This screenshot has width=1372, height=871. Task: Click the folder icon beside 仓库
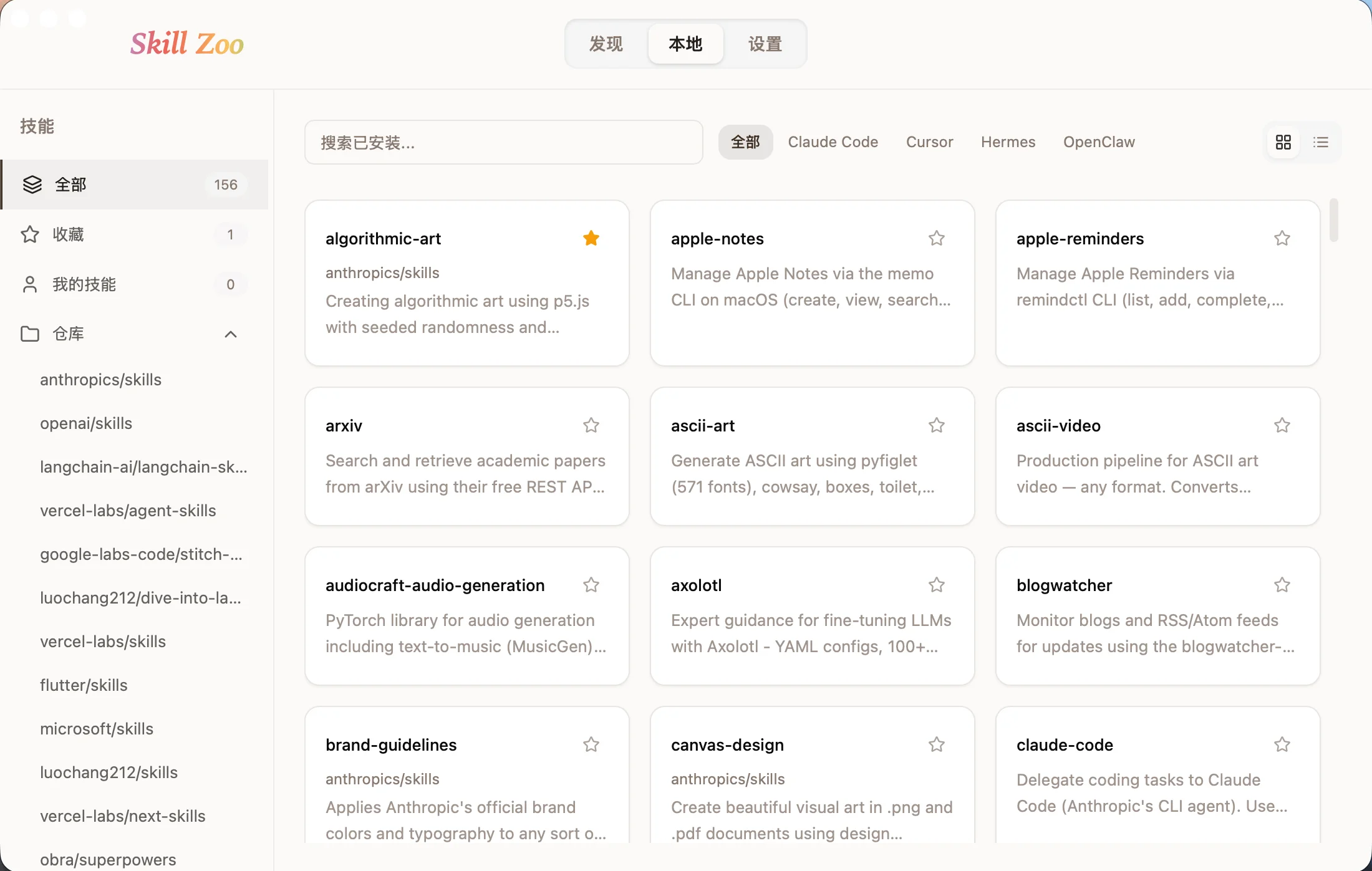pos(30,334)
